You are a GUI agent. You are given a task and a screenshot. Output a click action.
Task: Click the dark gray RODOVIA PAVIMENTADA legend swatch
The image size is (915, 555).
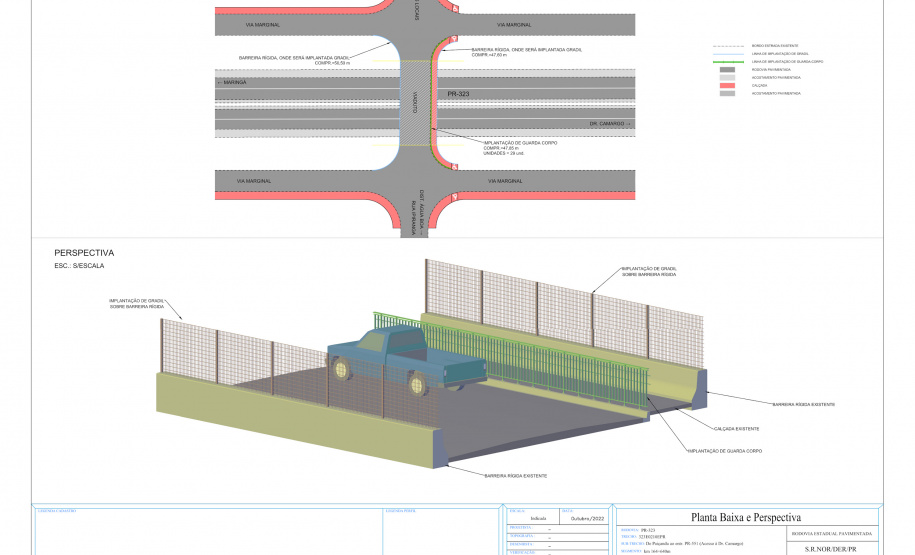click(727, 69)
